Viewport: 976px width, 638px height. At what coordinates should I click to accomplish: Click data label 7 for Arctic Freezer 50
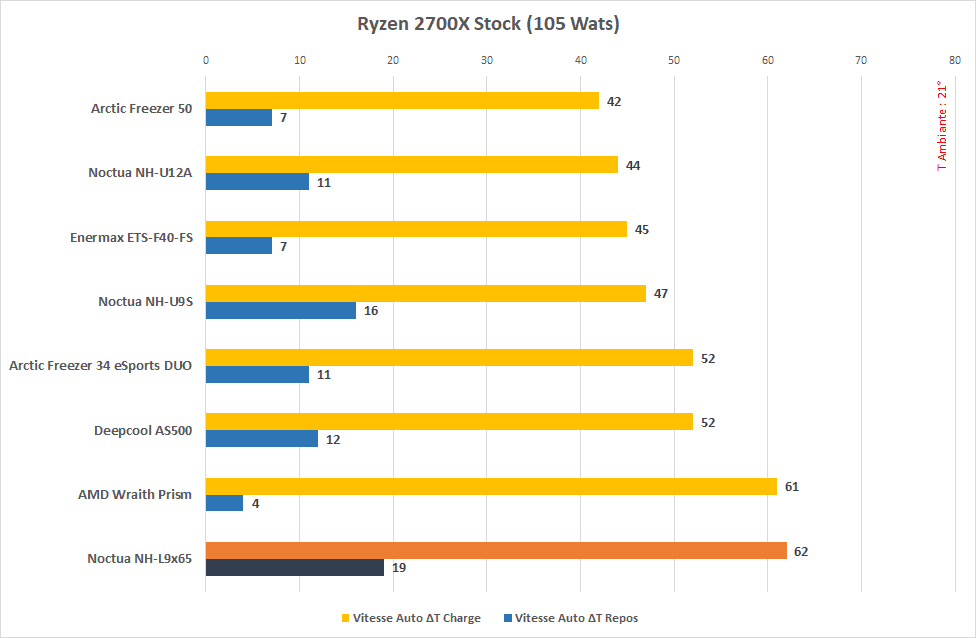point(283,118)
